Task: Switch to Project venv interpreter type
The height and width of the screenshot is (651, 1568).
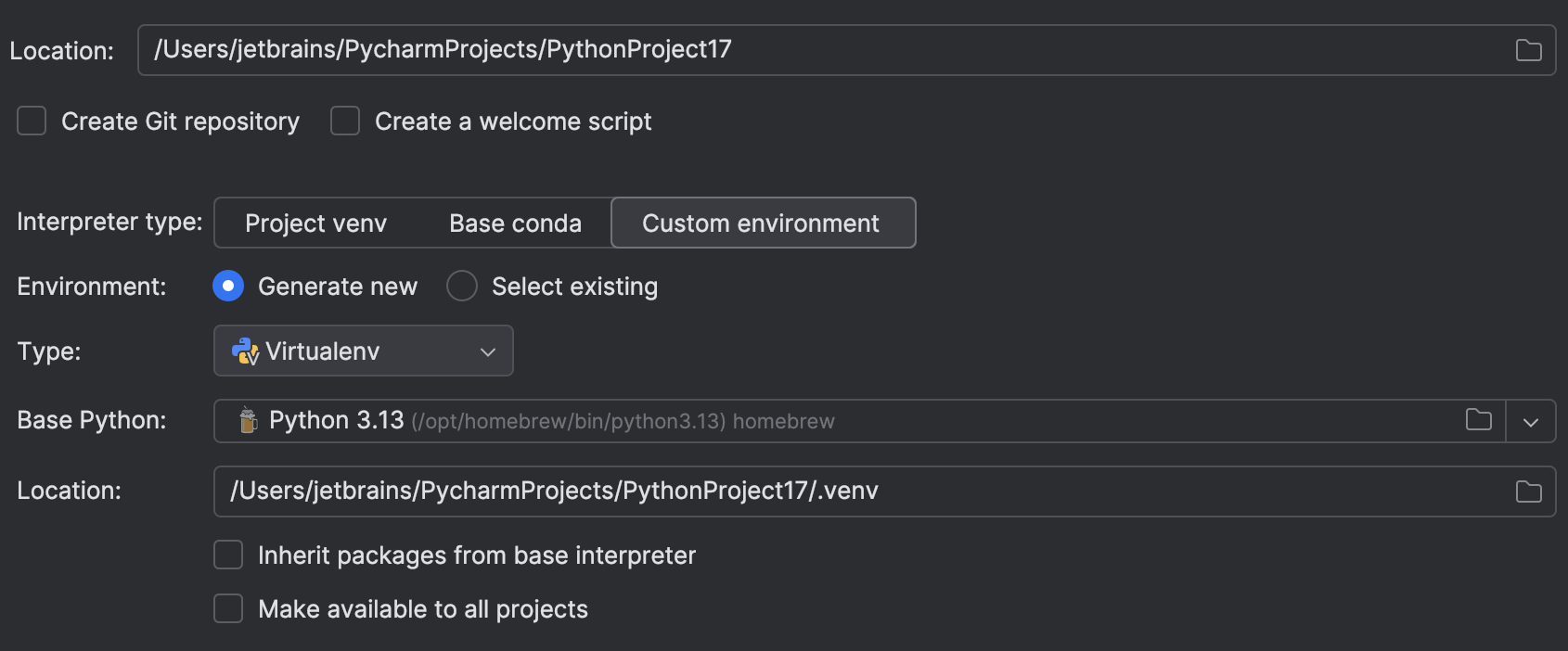Action: pyautogui.click(x=315, y=223)
